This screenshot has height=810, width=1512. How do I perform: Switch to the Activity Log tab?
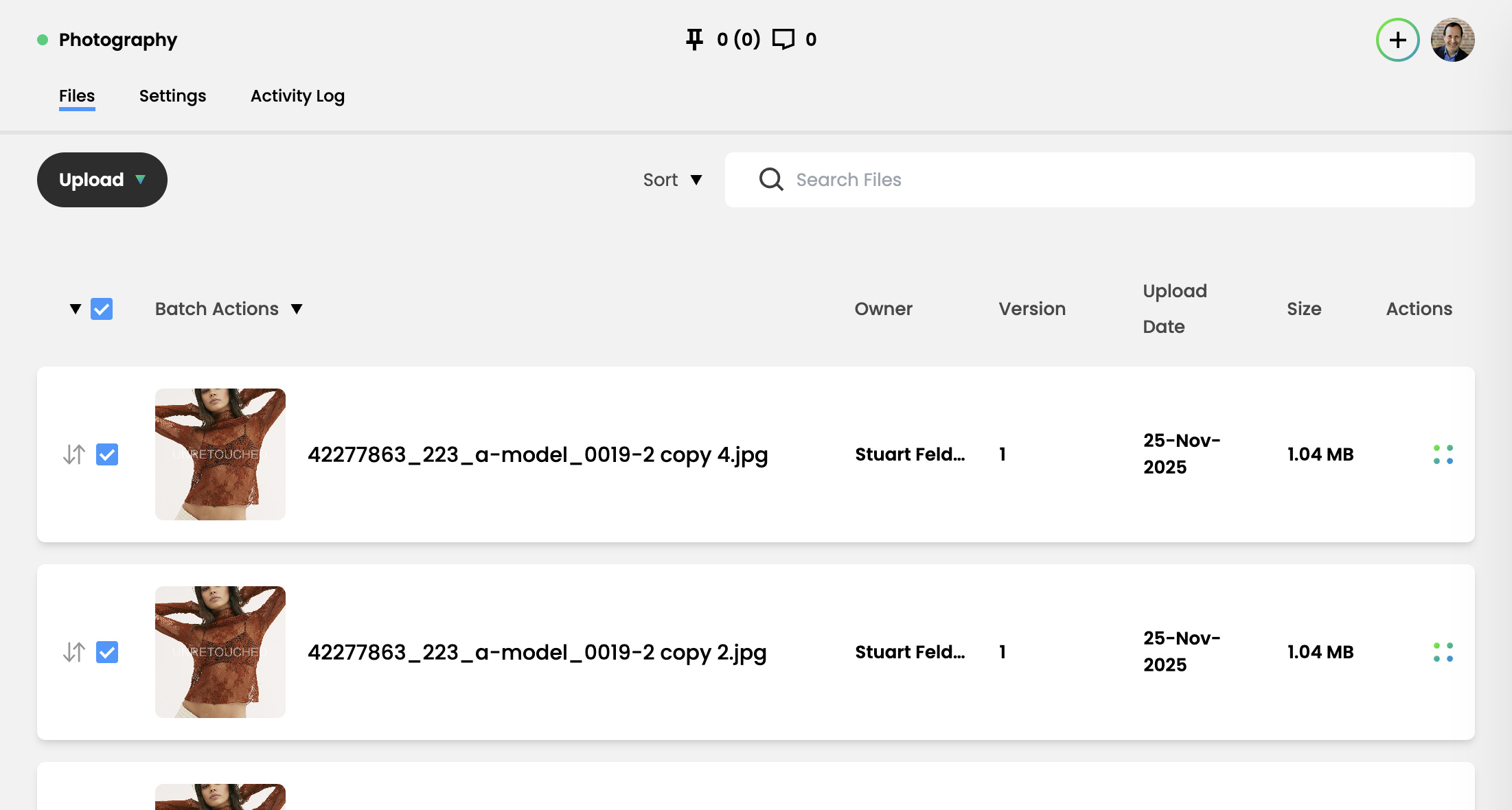297,96
